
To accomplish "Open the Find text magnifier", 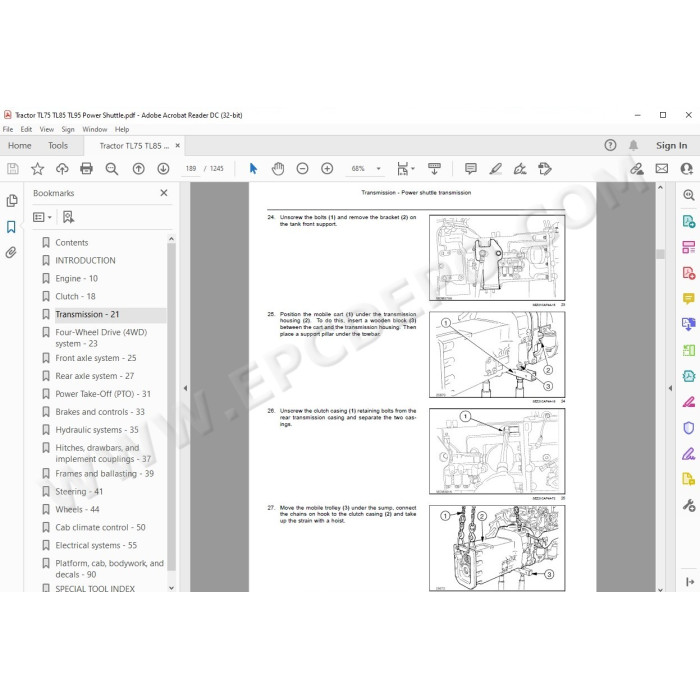I will coord(112,169).
